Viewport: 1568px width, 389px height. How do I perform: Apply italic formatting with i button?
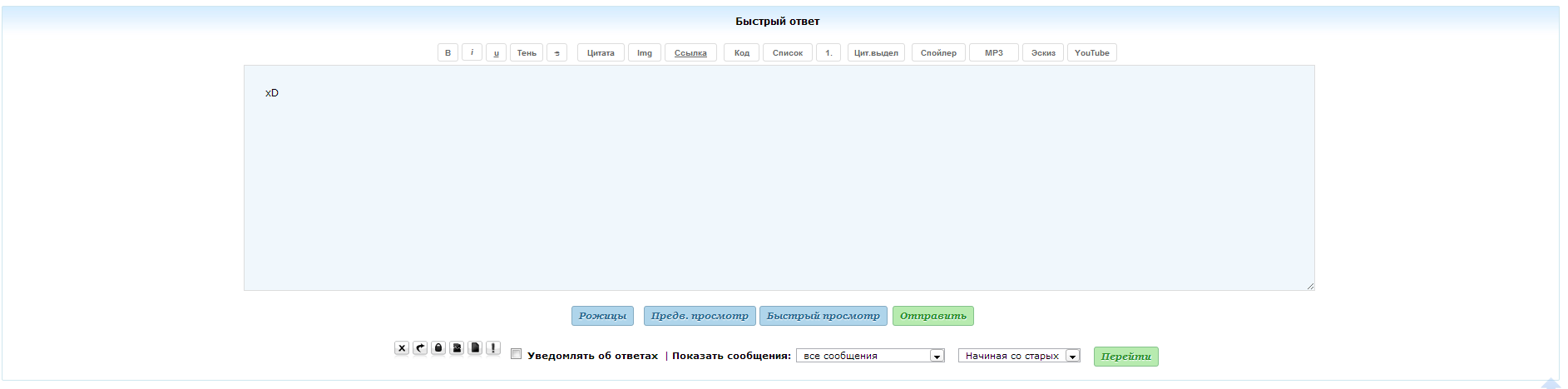(472, 52)
